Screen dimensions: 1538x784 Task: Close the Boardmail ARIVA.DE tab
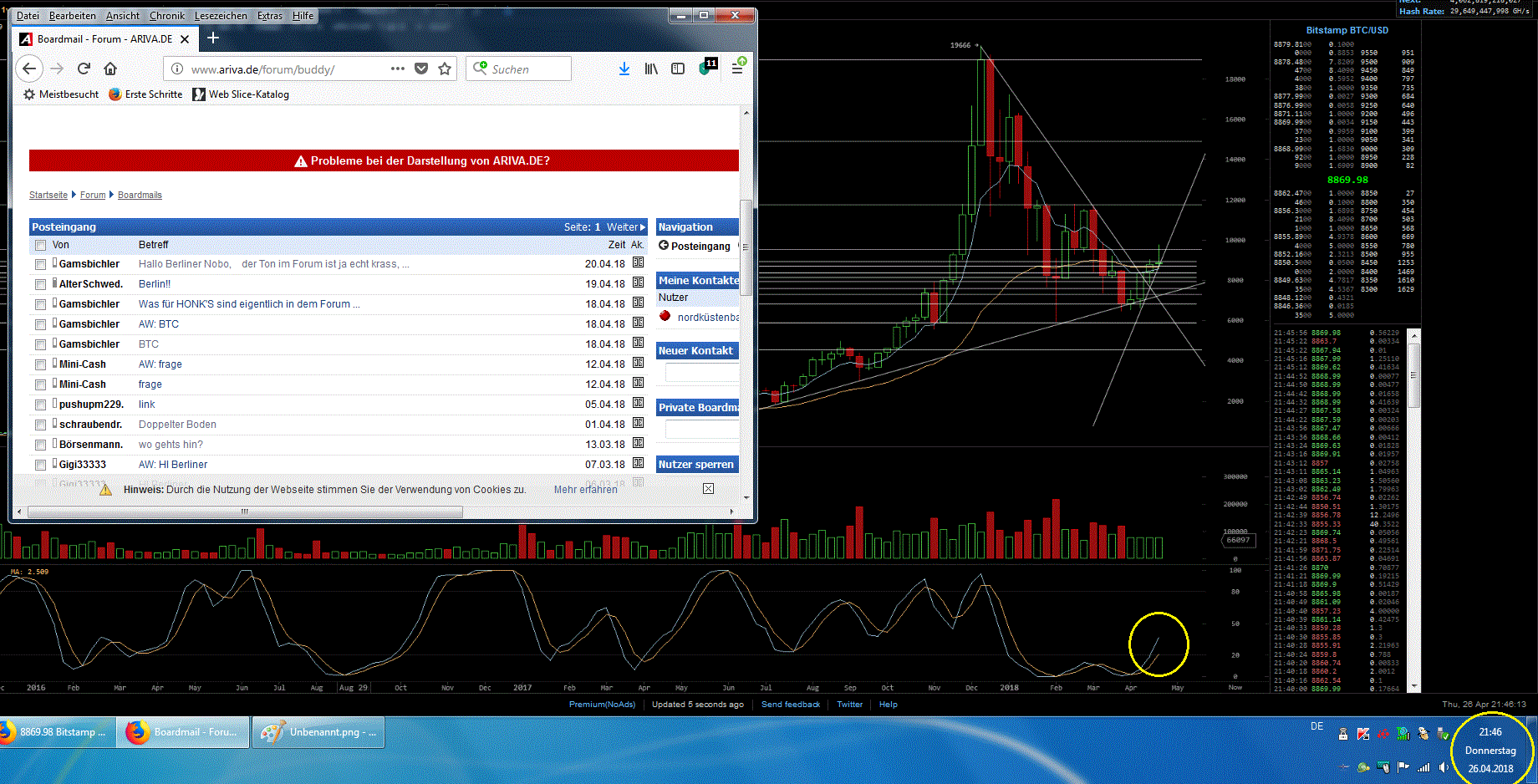185,38
